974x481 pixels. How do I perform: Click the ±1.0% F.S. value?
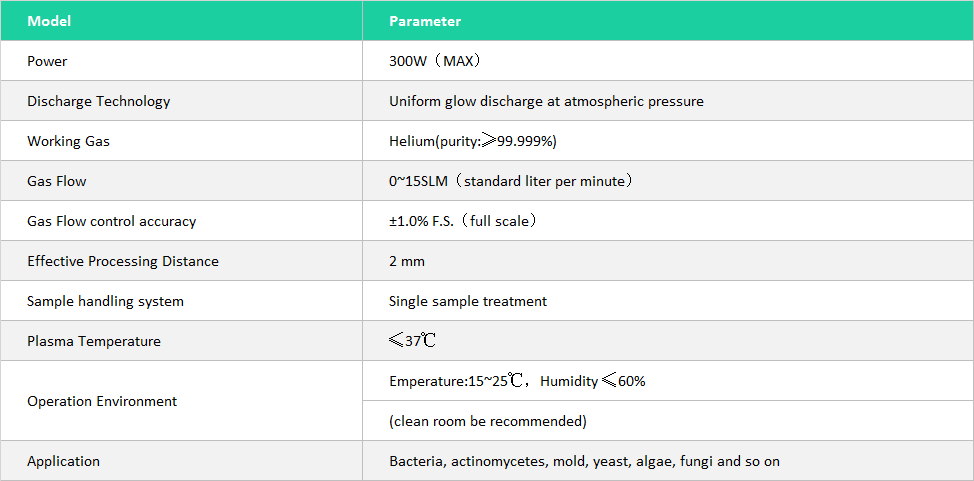pos(463,221)
